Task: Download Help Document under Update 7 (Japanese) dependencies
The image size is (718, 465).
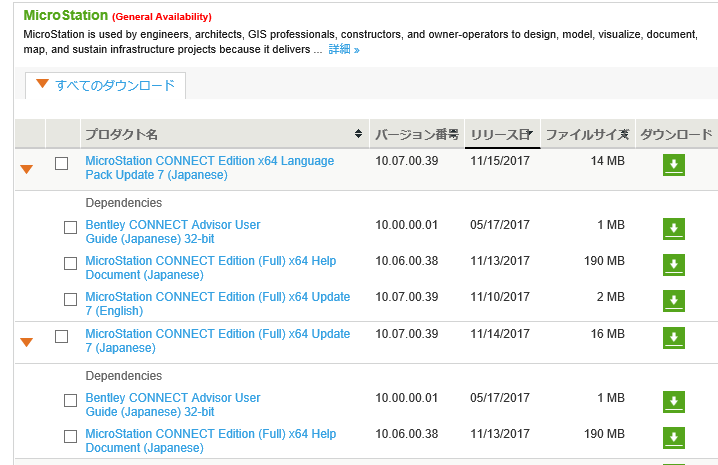Action: (674, 438)
